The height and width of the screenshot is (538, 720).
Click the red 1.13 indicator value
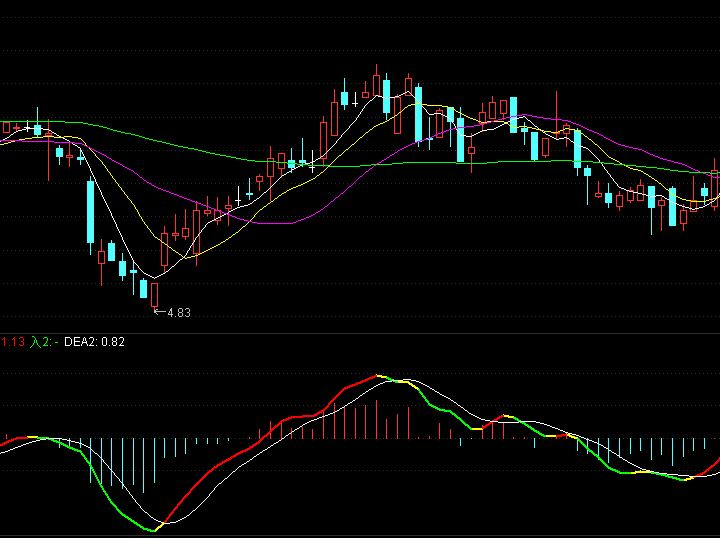tap(13, 342)
